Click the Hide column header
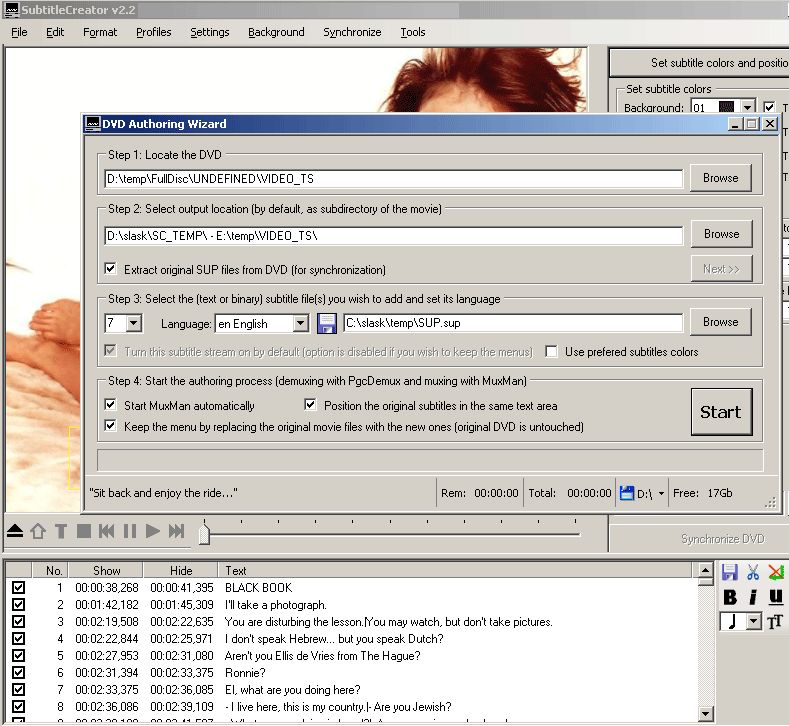The height and width of the screenshot is (726, 789). tap(181, 571)
